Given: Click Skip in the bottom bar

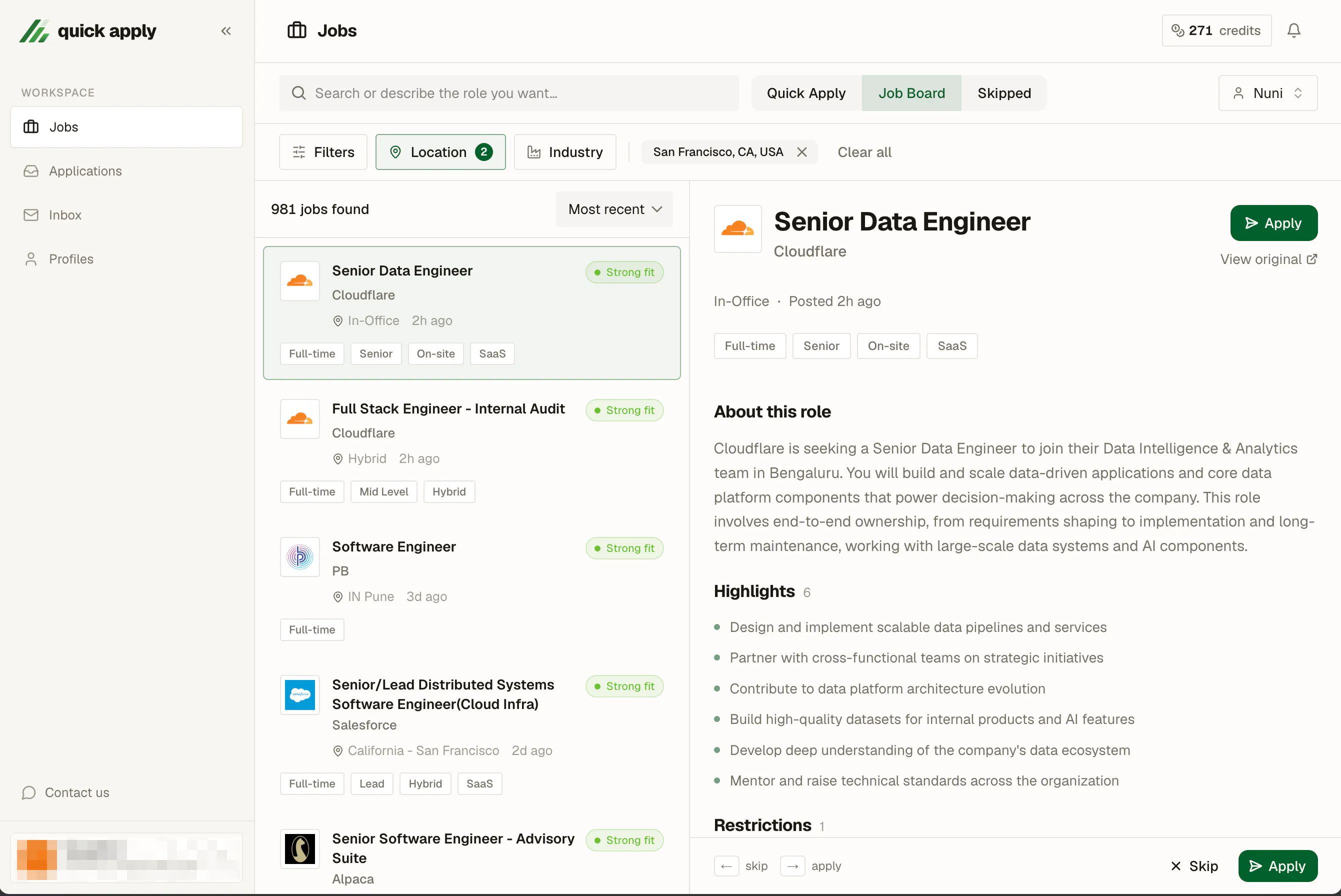Looking at the screenshot, I should click(x=1193, y=866).
